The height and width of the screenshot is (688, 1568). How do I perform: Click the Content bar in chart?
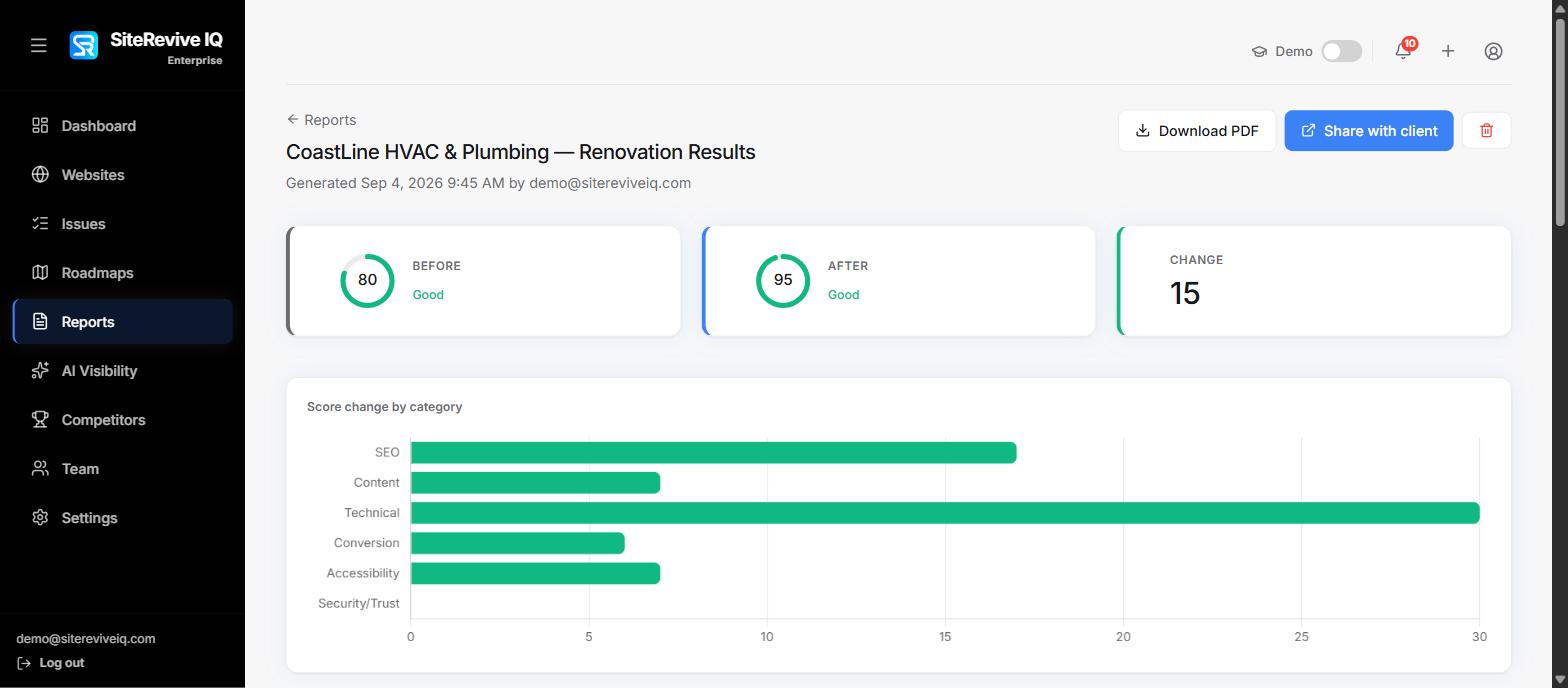(x=535, y=483)
